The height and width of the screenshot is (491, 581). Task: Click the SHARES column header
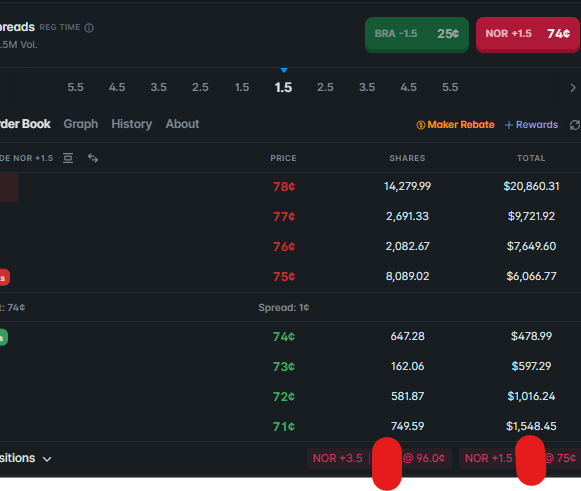coord(407,158)
